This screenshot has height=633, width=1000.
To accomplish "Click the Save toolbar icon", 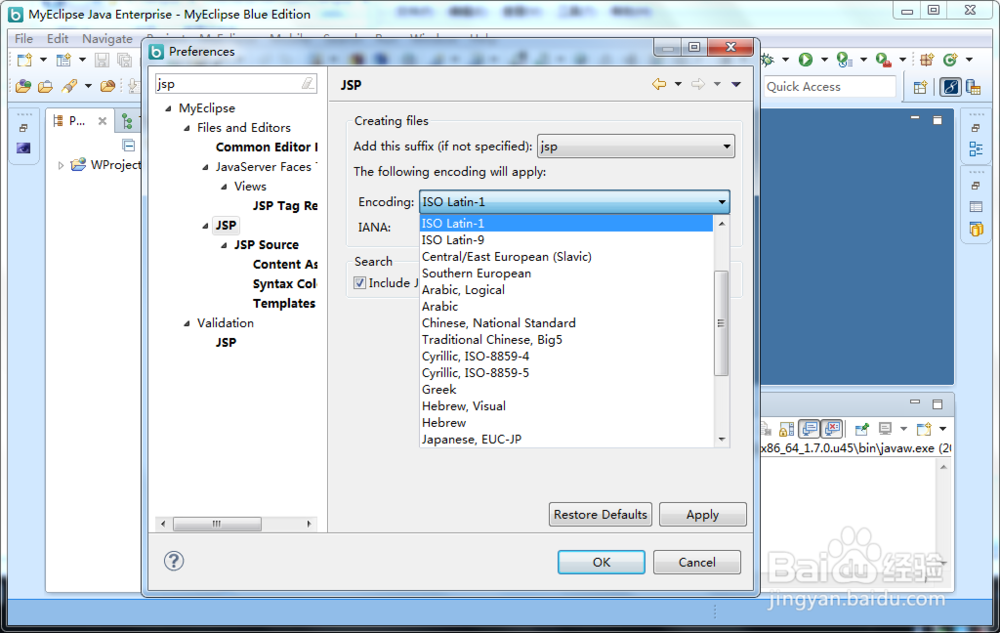I will click(102, 60).
